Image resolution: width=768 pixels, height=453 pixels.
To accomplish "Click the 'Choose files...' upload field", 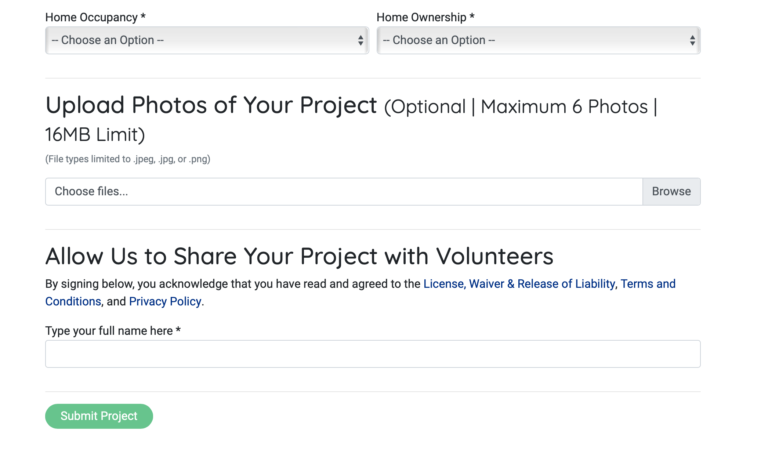I will pos(343,191).
